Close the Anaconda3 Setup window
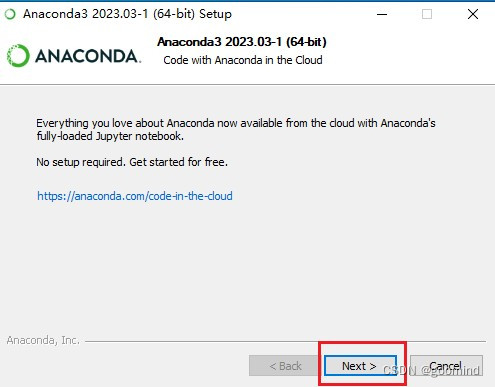The image size is (495, 387). 473,14
